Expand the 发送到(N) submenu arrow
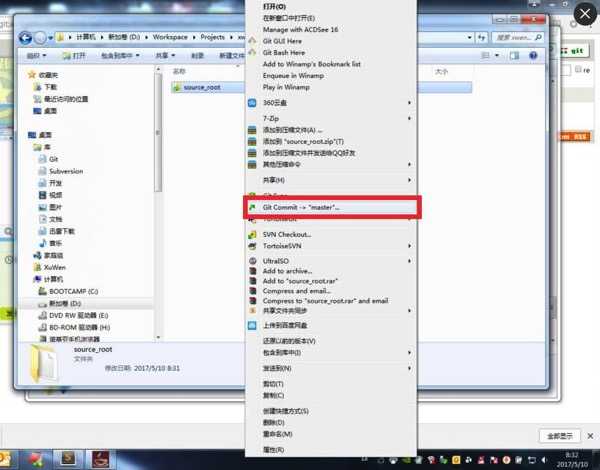Screen dimensions: 600x470 coord(409,368)
